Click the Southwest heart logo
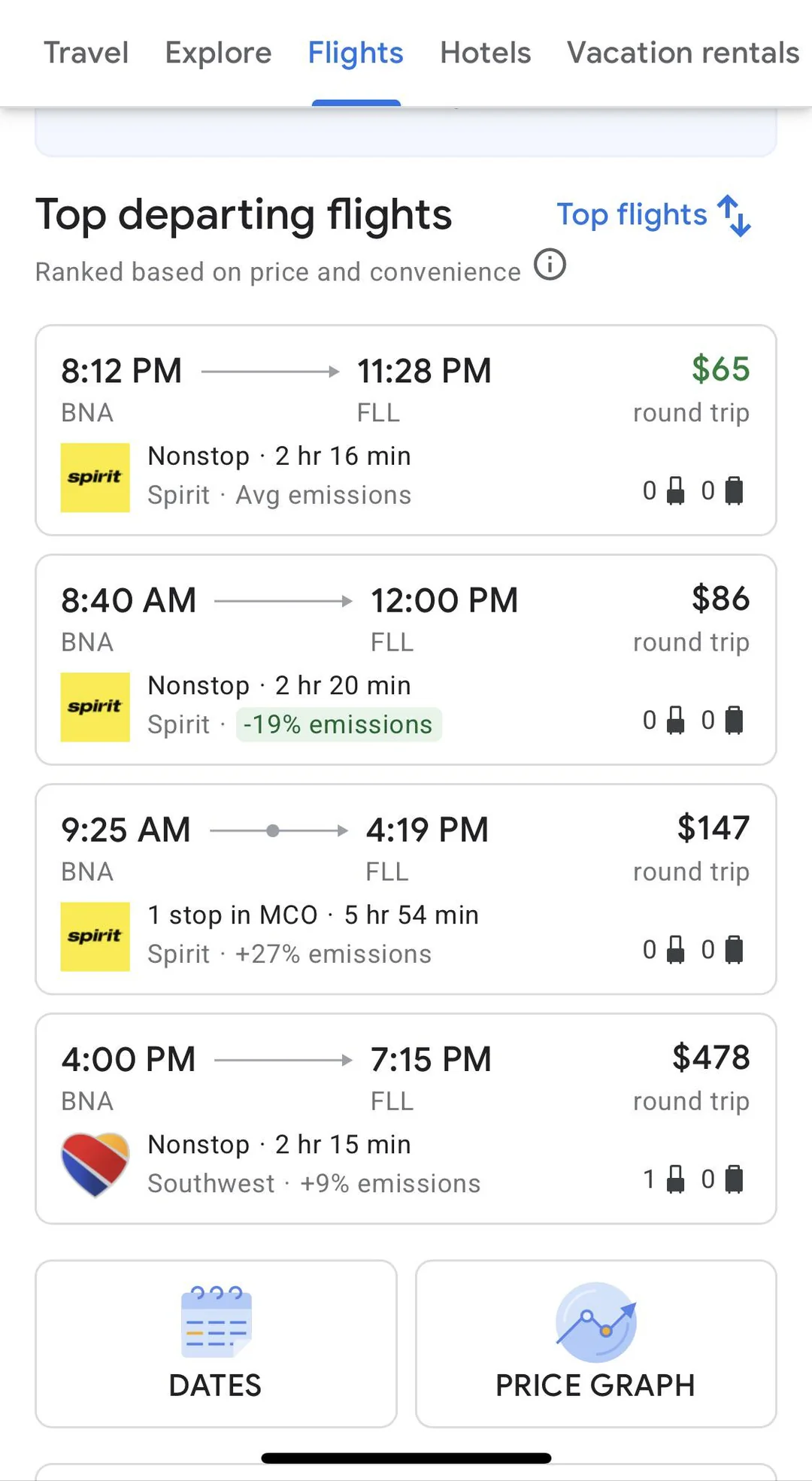 coord(95,1164)
